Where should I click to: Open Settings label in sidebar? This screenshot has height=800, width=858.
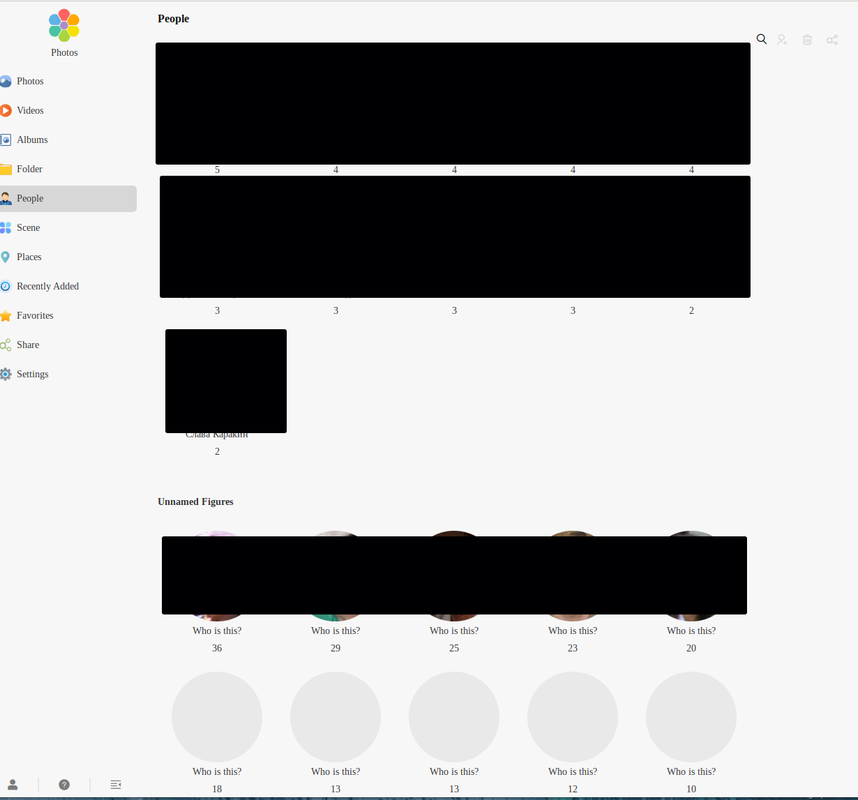click(32, 374)
